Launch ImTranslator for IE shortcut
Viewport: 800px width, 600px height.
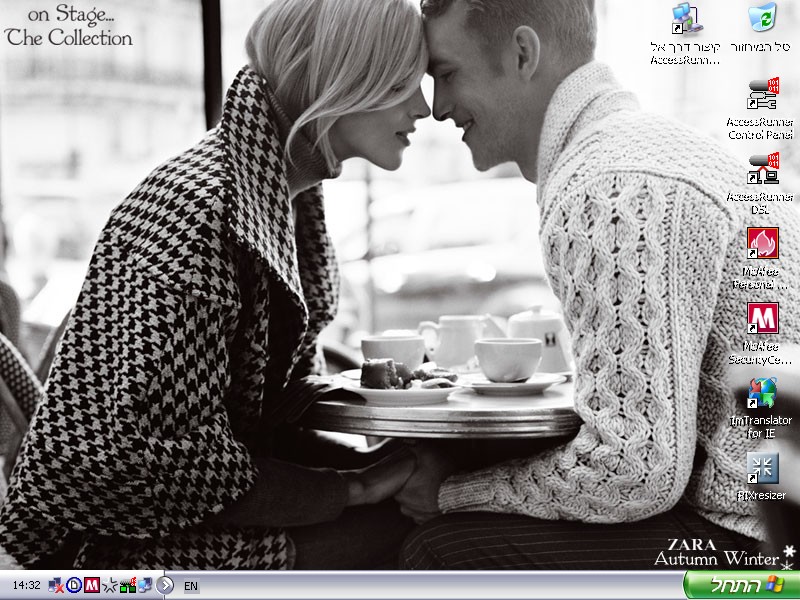click(x=762, y=393)
